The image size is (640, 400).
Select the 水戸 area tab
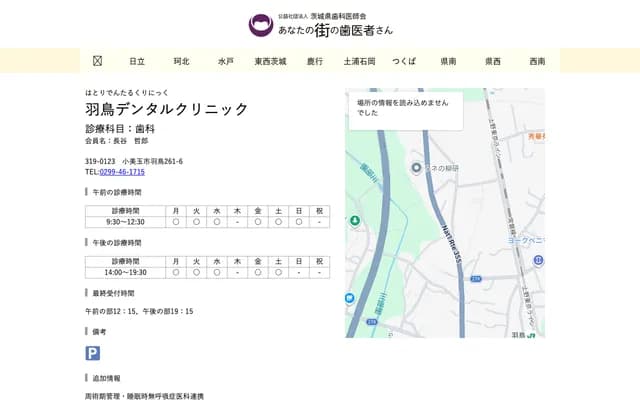(226, 61)
